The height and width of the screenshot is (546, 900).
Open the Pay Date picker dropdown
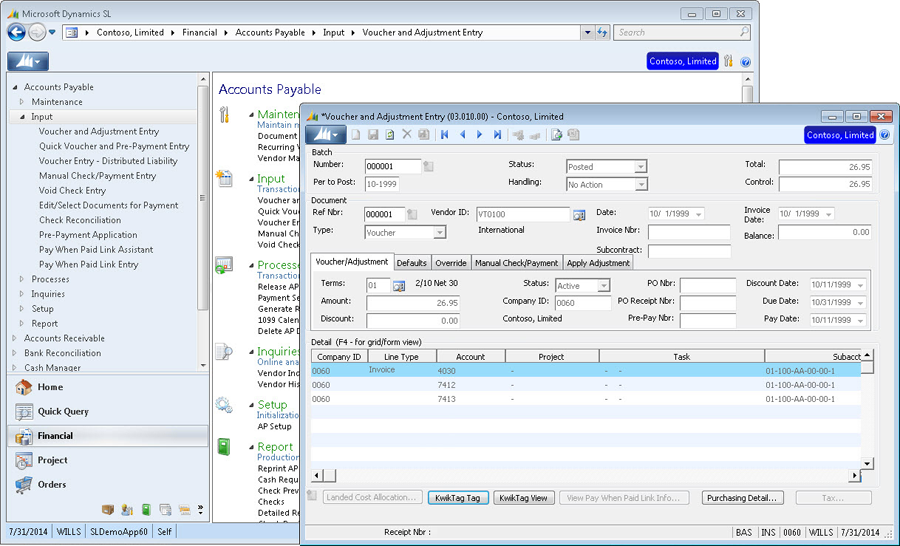(x=860, y=320)
